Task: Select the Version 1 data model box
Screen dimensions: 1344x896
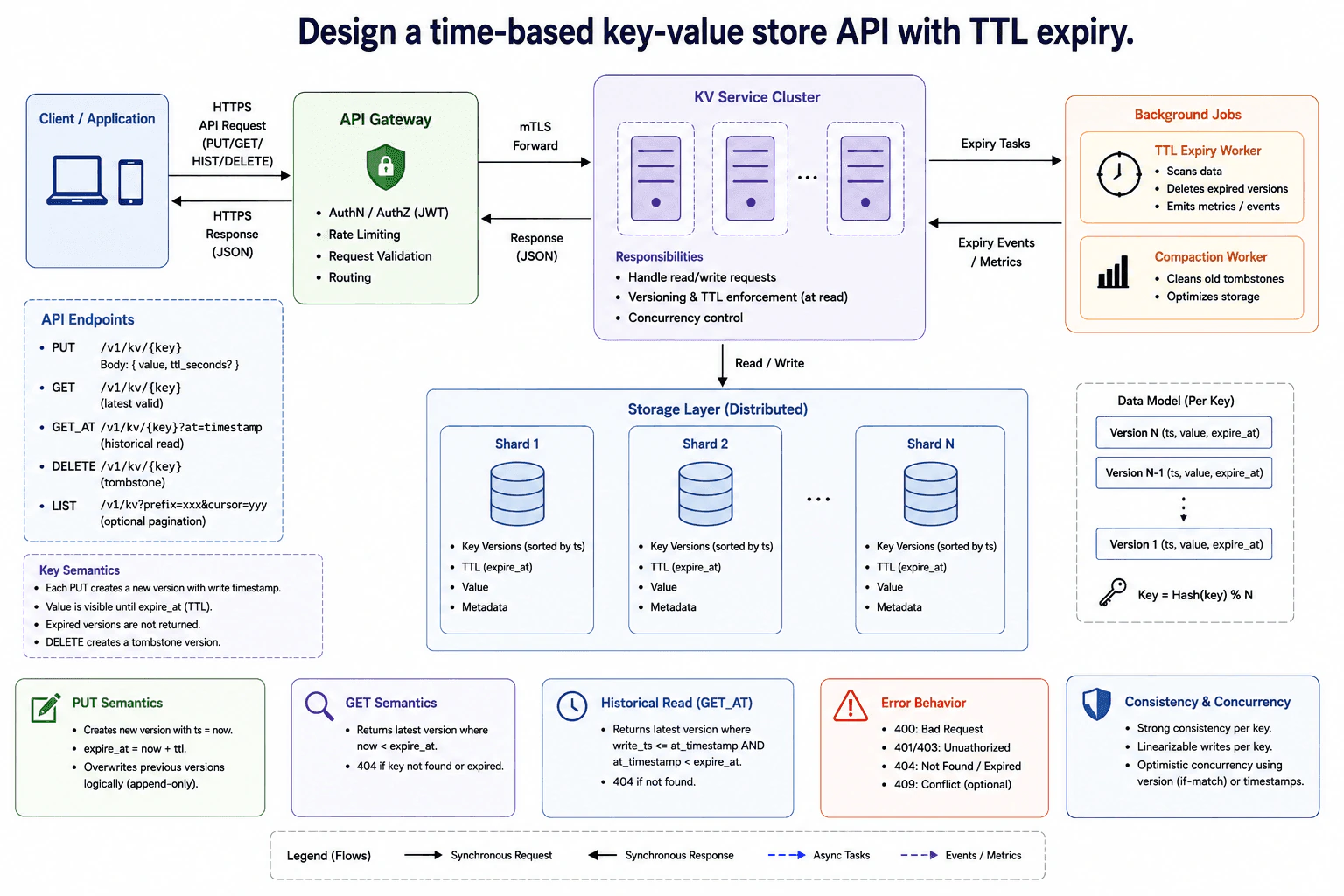Action: [x=1184, y=544]
